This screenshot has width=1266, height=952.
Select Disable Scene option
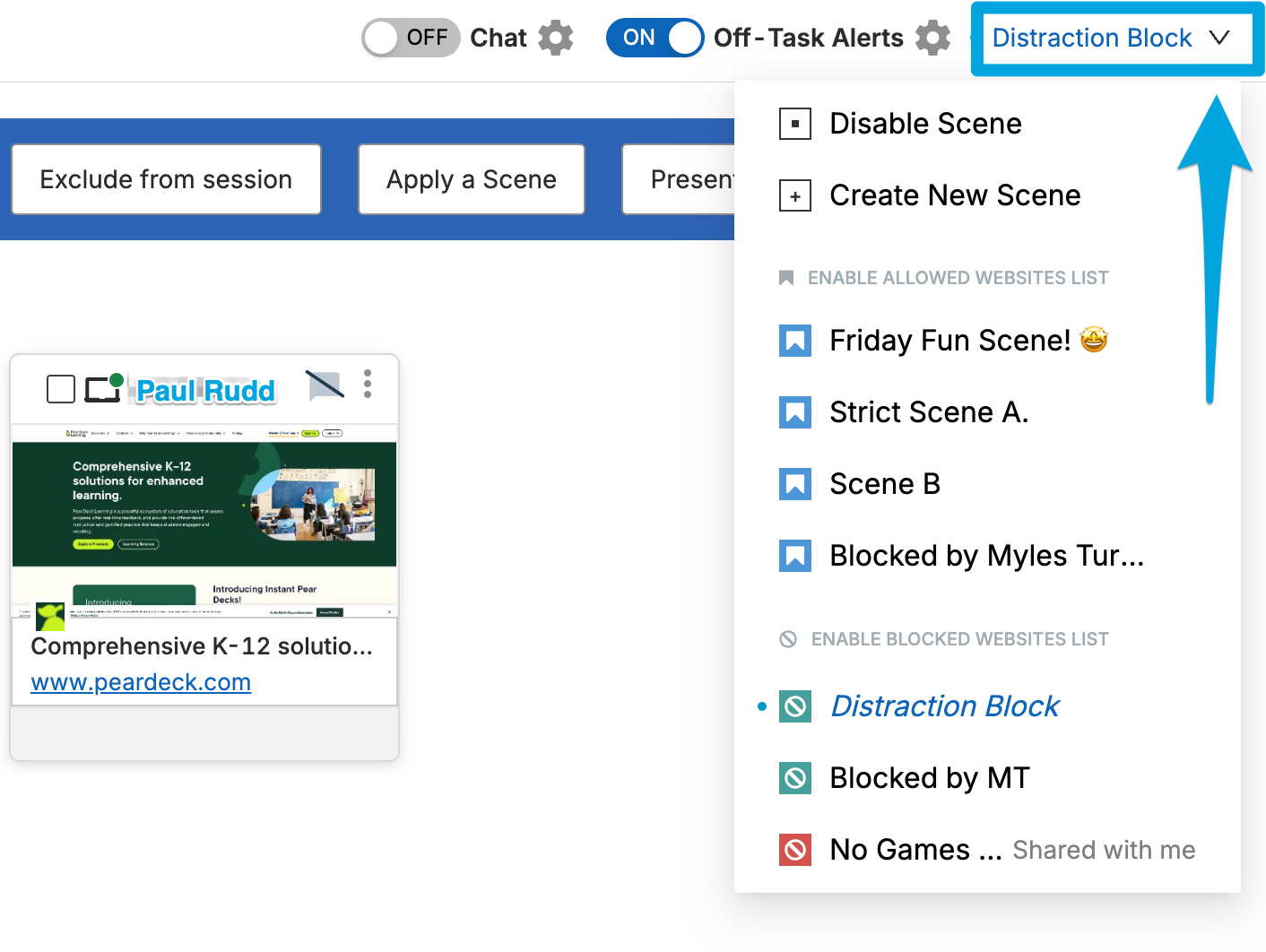[925, 124]
